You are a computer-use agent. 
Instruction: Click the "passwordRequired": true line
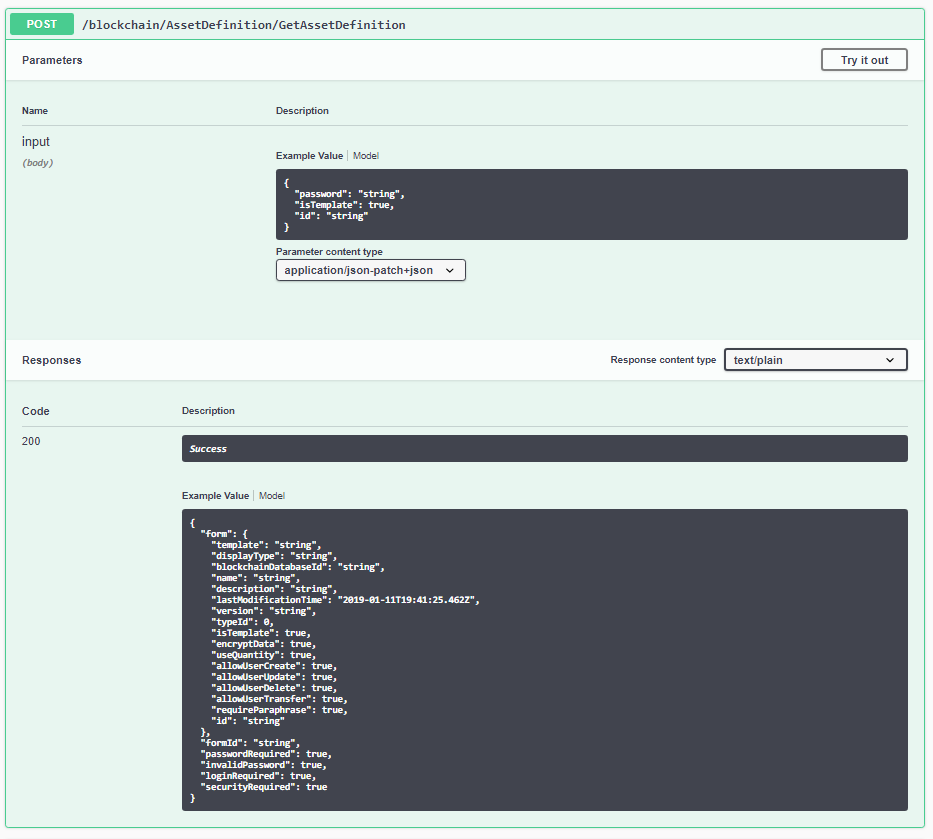[266, 755]
